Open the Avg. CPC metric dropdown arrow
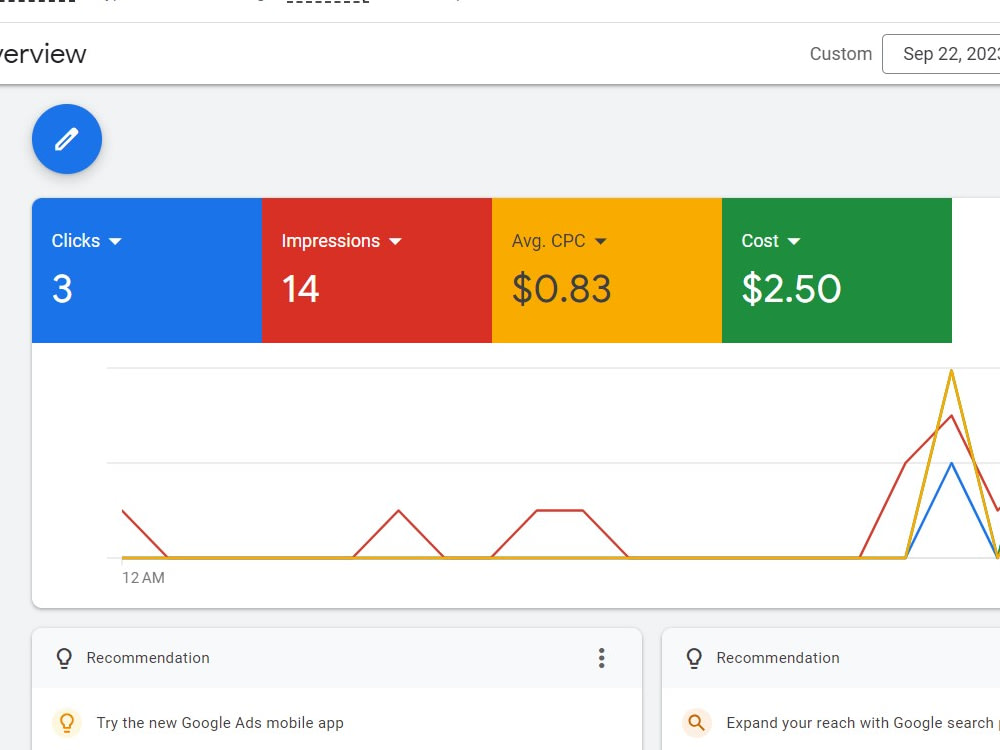 (601, 241)
